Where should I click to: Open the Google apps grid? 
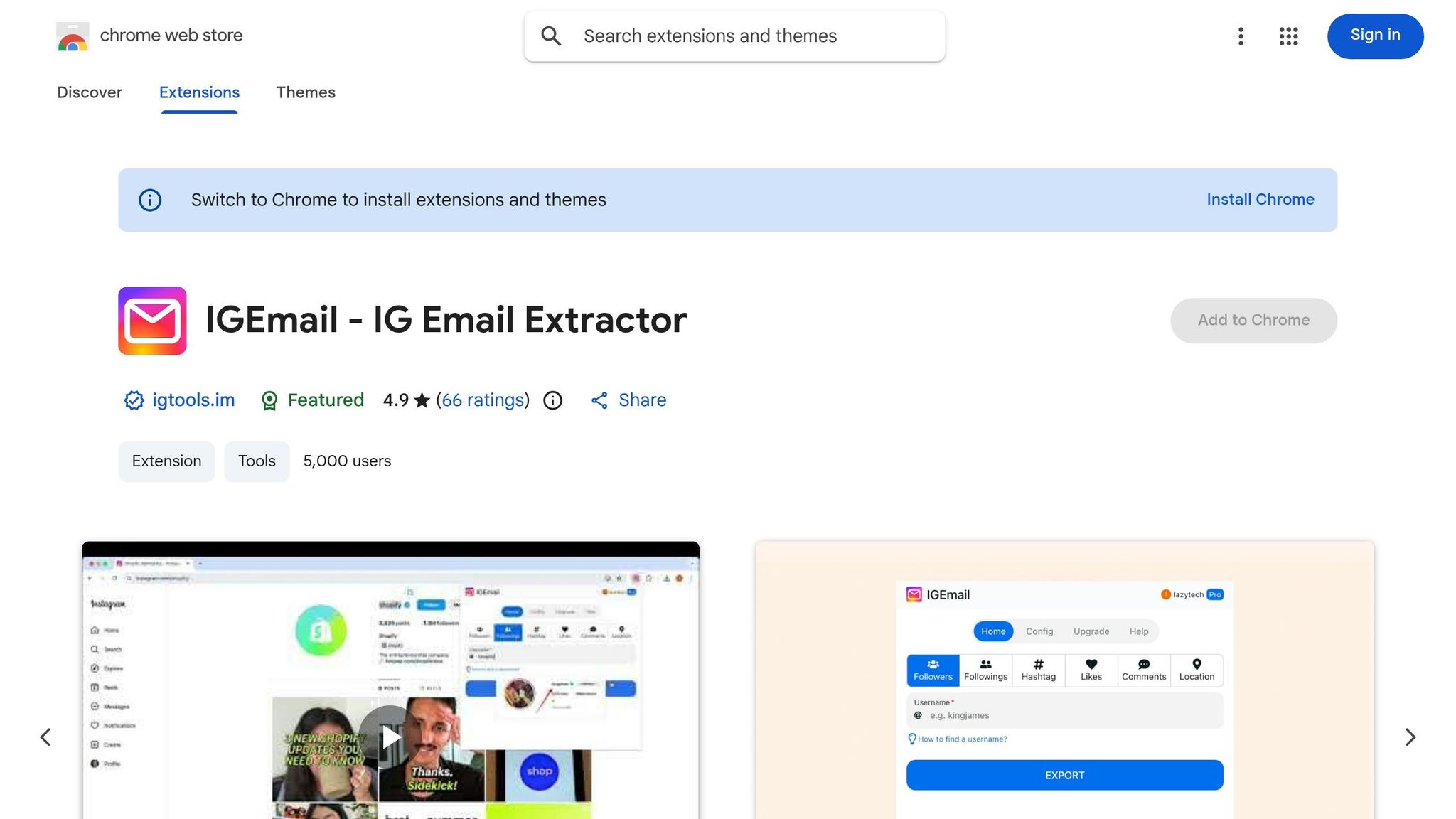pos(1288,36)
